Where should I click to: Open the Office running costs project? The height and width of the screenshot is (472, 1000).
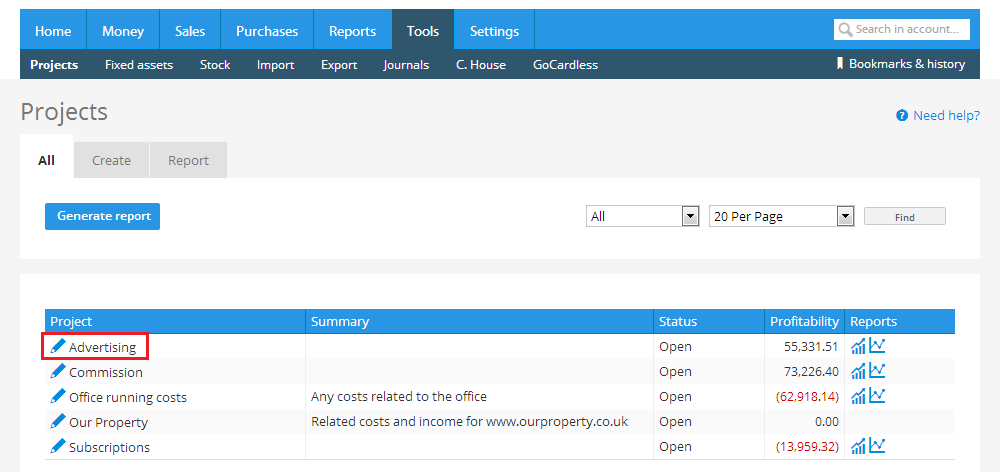(x=128, y=397)
